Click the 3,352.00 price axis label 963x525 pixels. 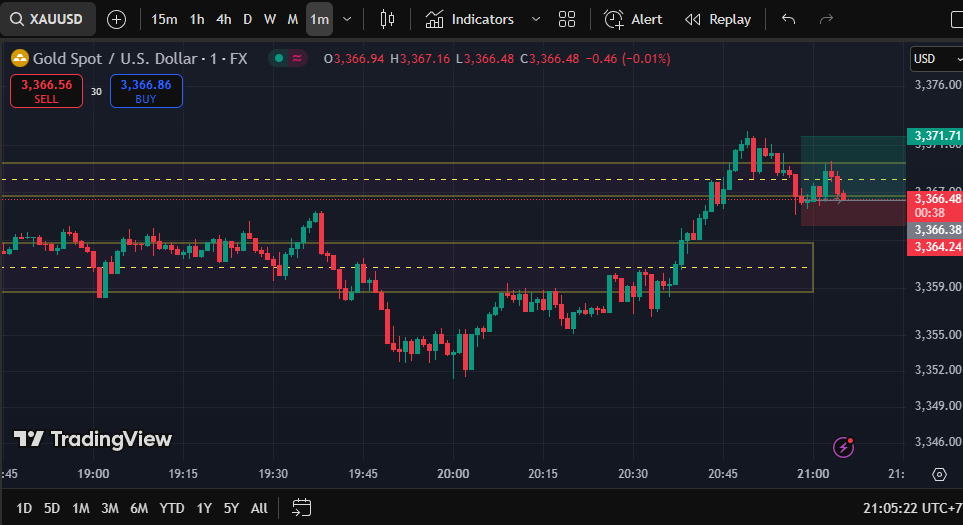pyautogui.click(x=937, y=370)
